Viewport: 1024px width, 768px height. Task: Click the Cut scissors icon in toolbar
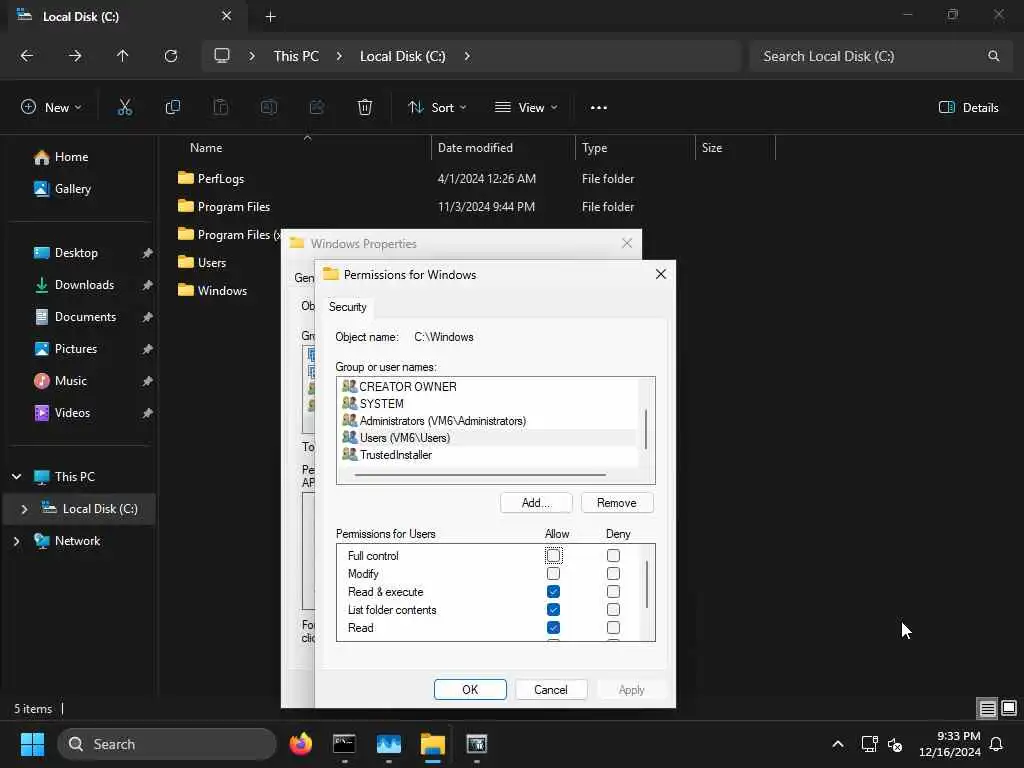124,107
